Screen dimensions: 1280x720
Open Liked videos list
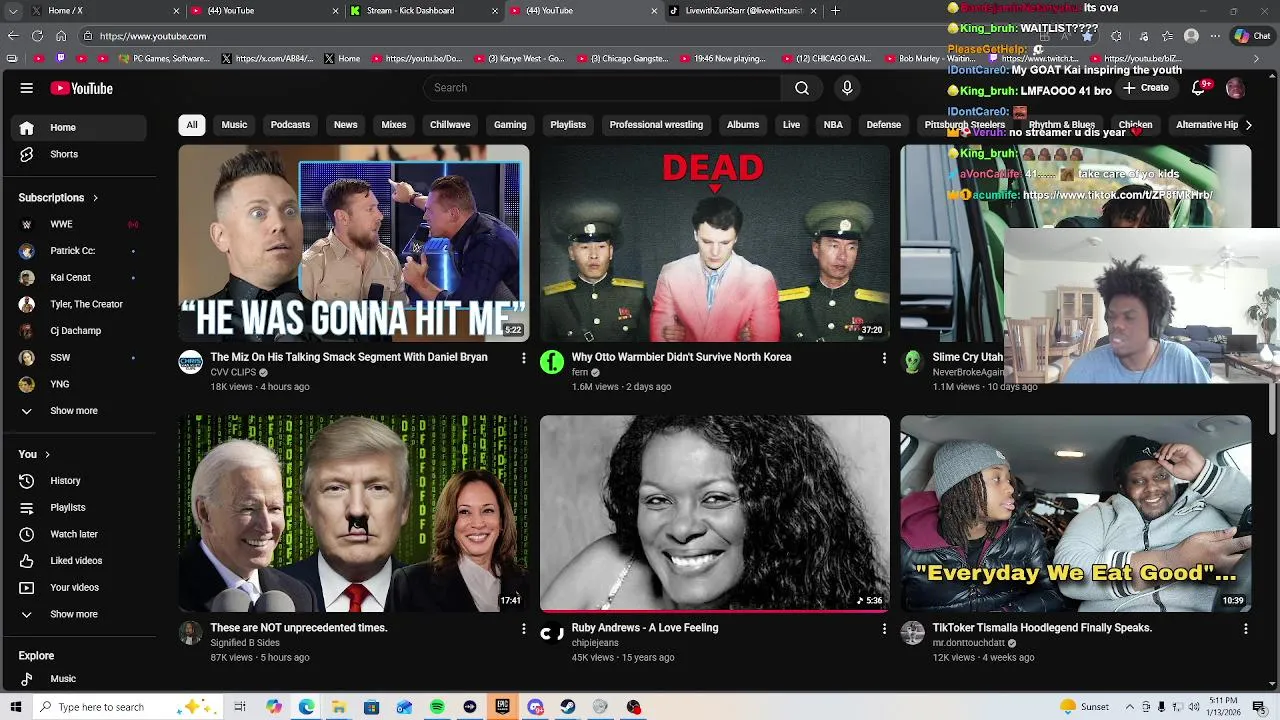[x=76, y=561]
